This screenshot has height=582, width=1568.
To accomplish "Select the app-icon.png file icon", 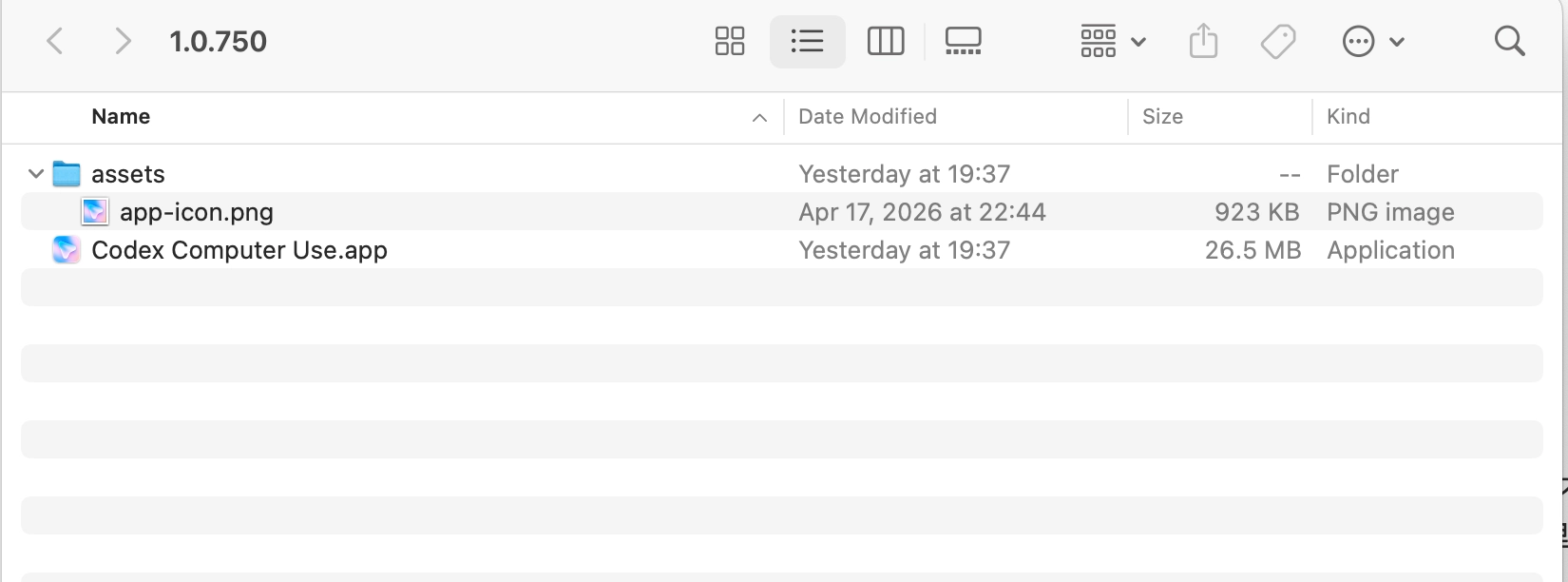I will click(x=95, y=212).
